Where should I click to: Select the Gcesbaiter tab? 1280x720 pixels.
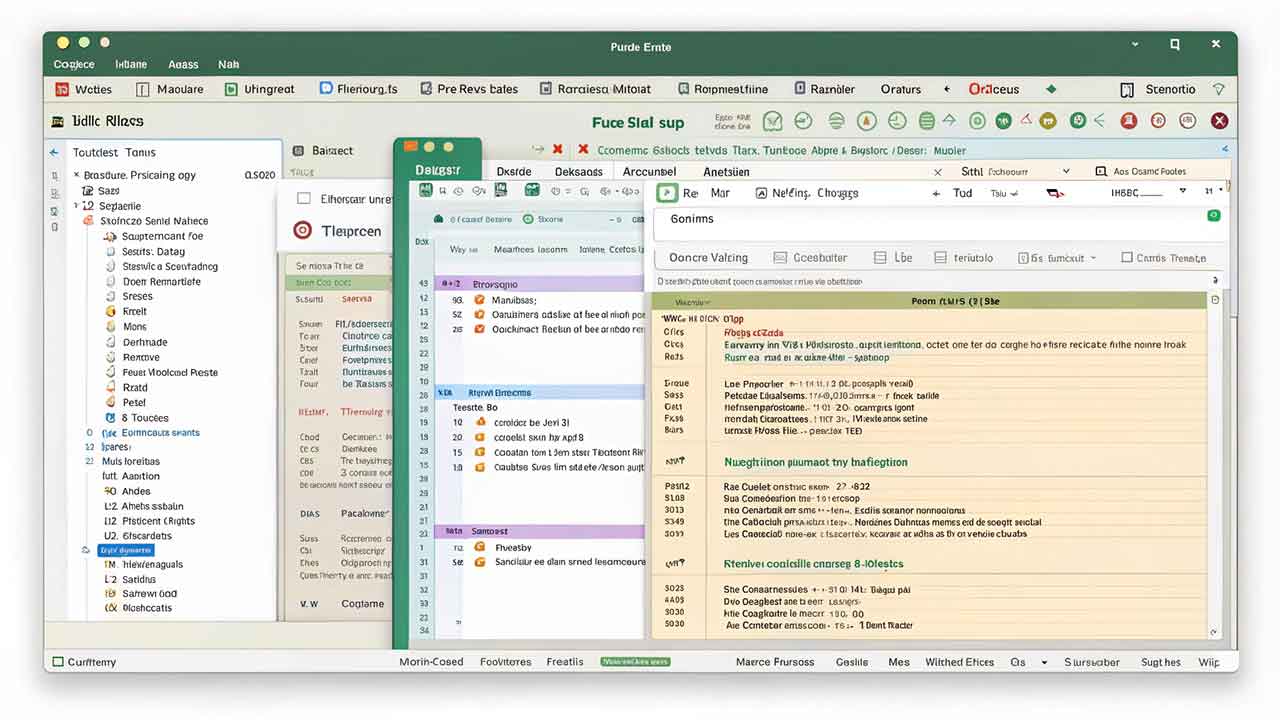click(x=810, y=257)
